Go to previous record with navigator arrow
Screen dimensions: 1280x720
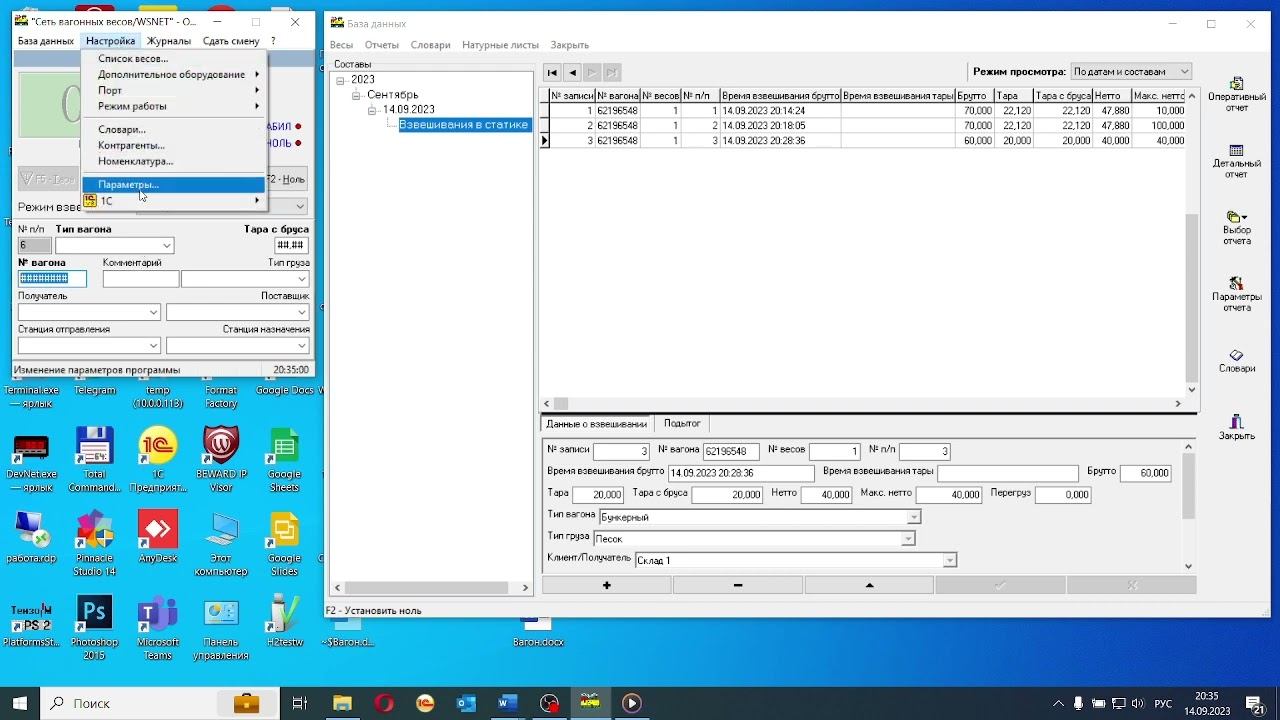[x=572, y=72]
